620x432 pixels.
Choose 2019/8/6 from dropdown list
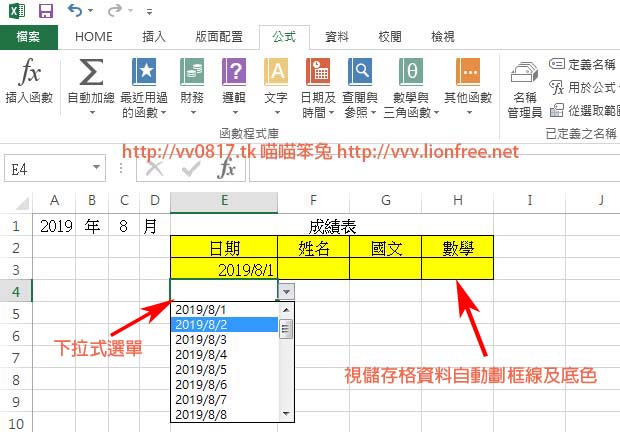pyautogui.click(x=225, y=385)
